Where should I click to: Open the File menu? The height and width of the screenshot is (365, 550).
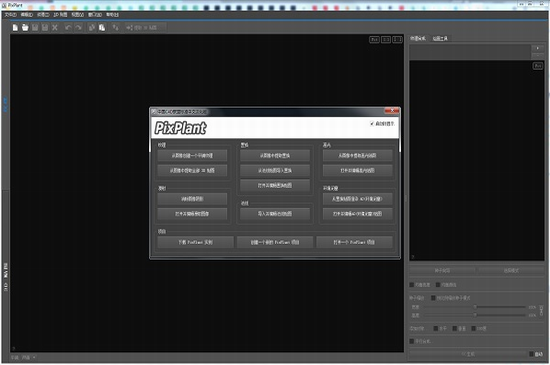coord(11,15)
